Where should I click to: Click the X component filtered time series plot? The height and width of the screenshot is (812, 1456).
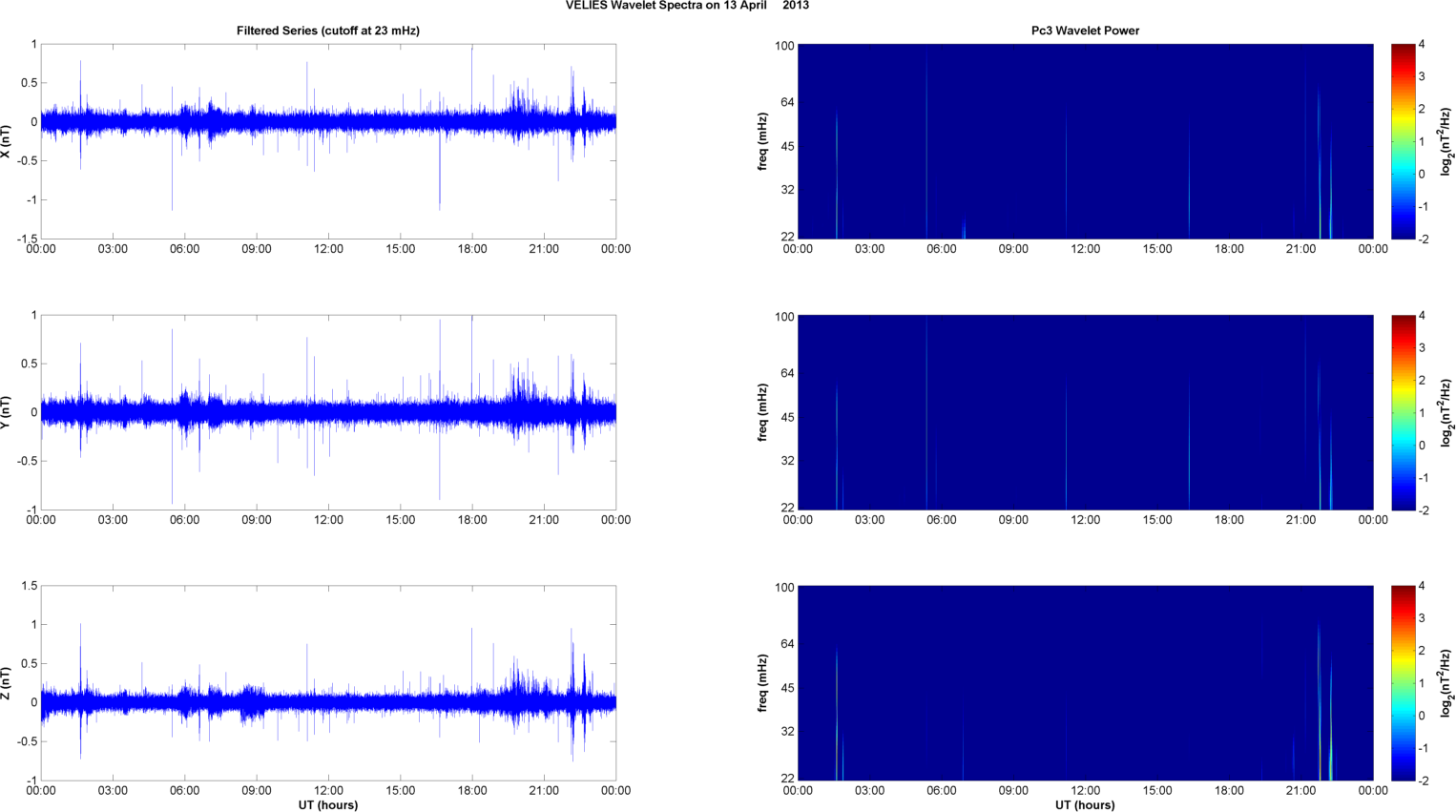(328, 141)
